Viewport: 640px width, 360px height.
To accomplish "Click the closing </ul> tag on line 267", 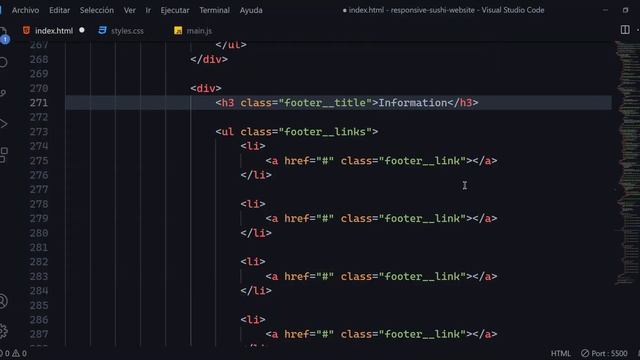I will click(231, 44).
